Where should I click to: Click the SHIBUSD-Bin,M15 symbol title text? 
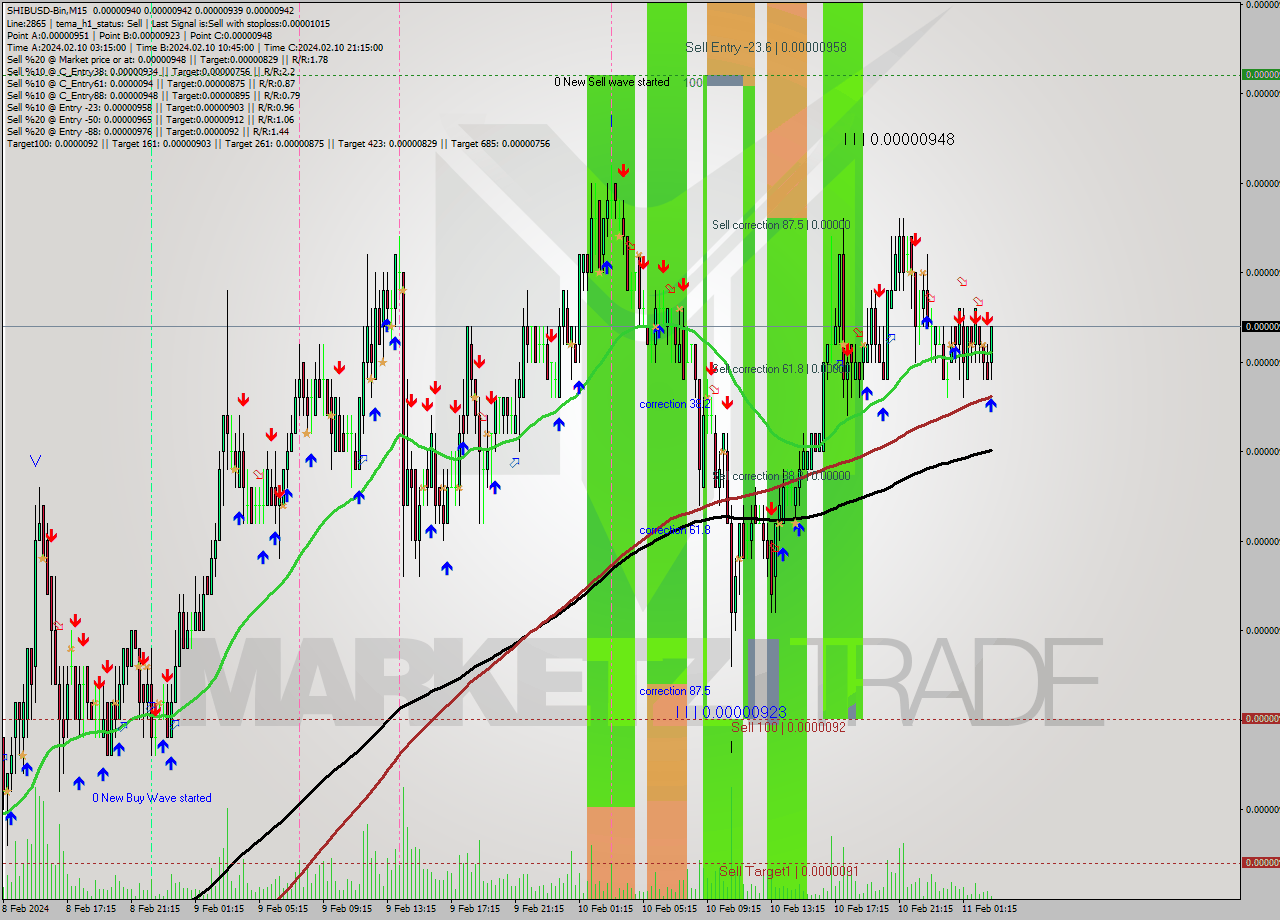[x=46, y=11]
